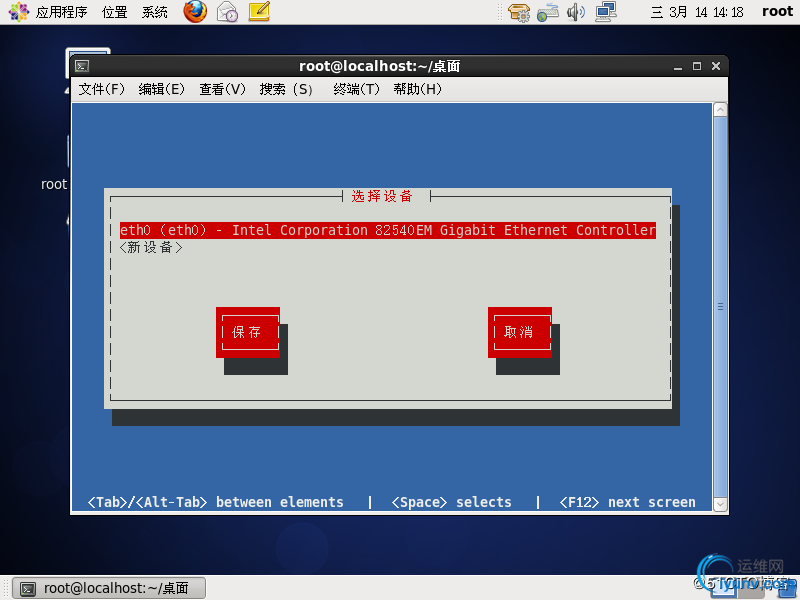Select the <新设备> entry

pos(151,247)
